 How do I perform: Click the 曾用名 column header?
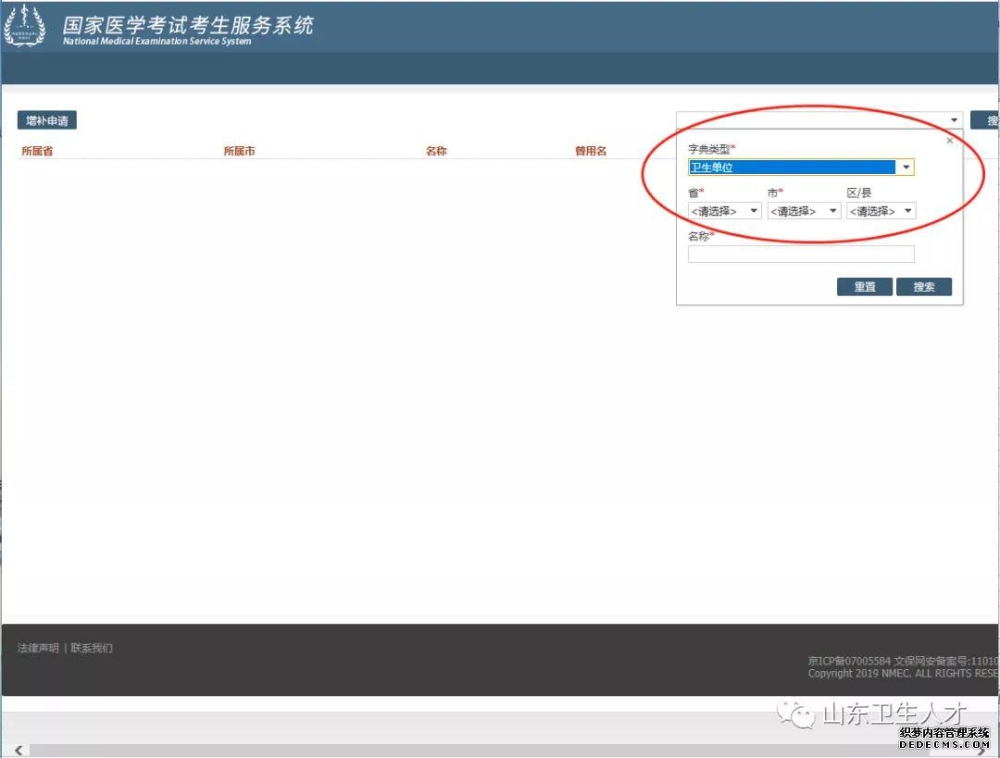590,151
